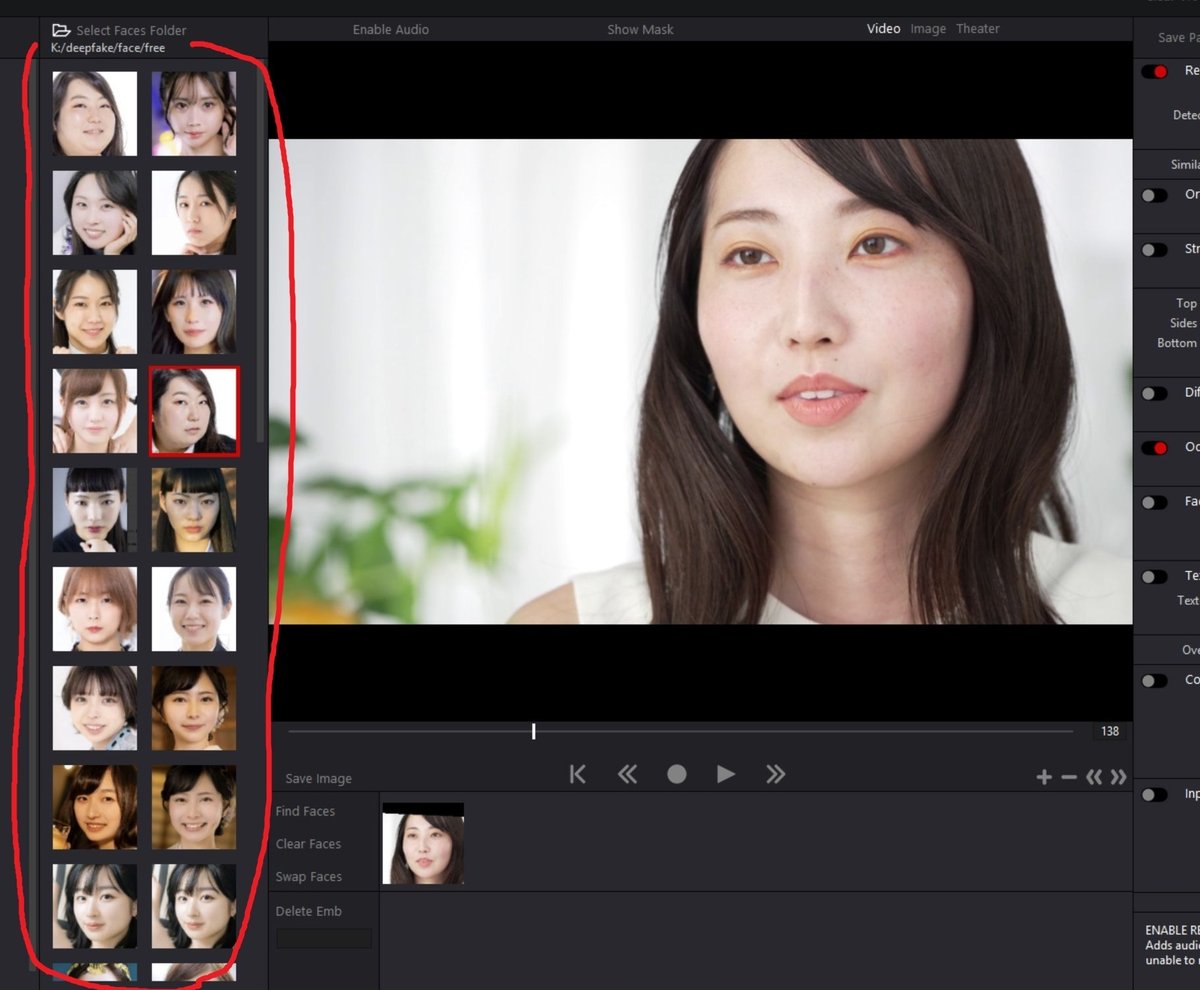Click the 'Top' label in the right panel

(x=1186, y=303)
